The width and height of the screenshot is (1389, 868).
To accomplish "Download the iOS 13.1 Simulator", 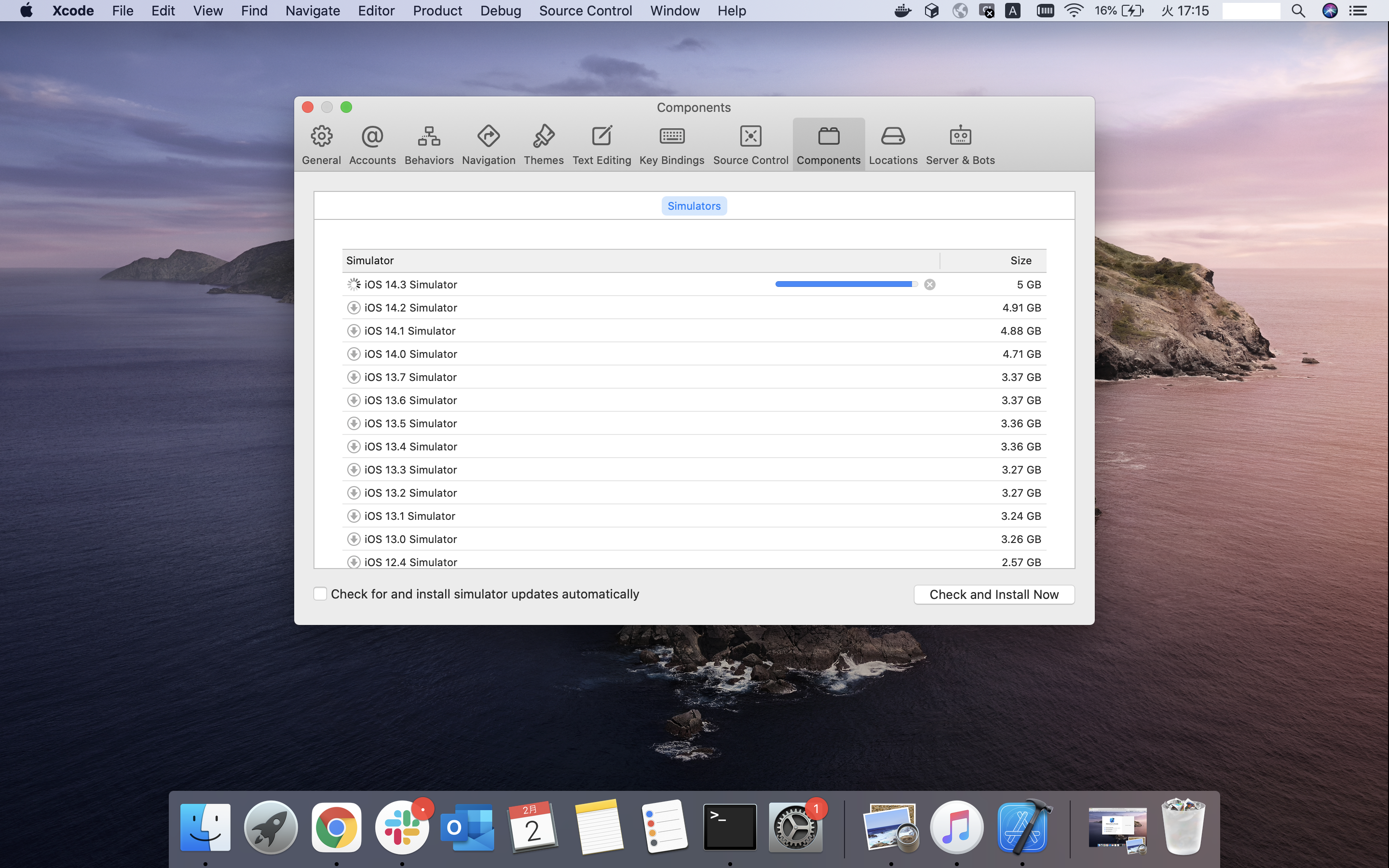I will (354, 516).
